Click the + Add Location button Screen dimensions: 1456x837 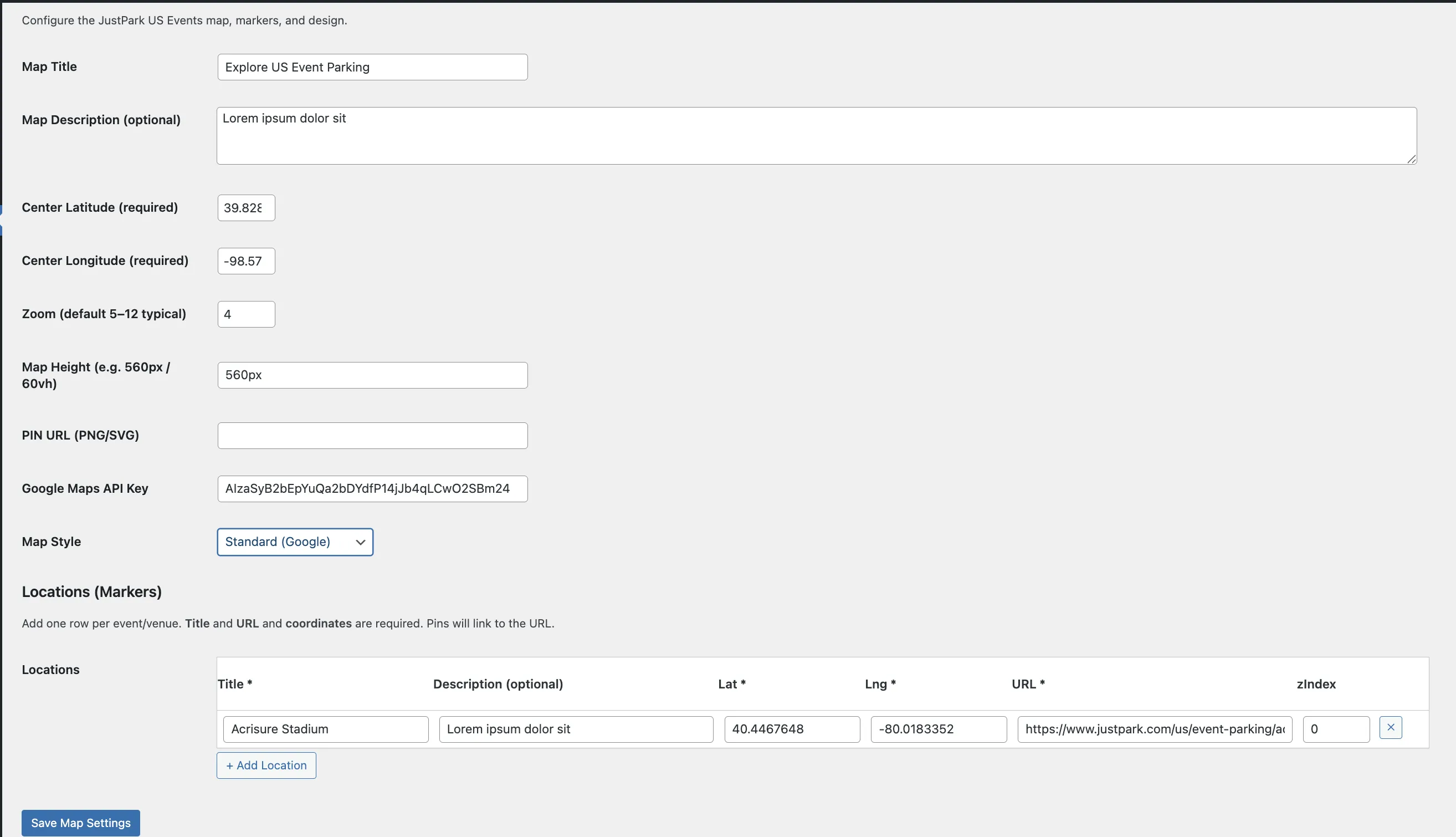(x=266, y=765)
